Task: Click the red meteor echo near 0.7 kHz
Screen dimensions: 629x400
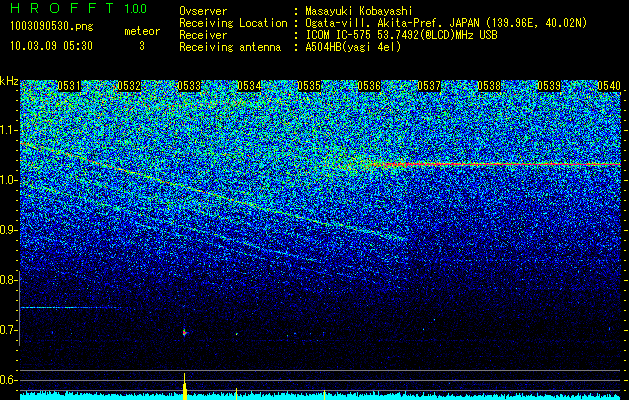Action: click(185, 333)
